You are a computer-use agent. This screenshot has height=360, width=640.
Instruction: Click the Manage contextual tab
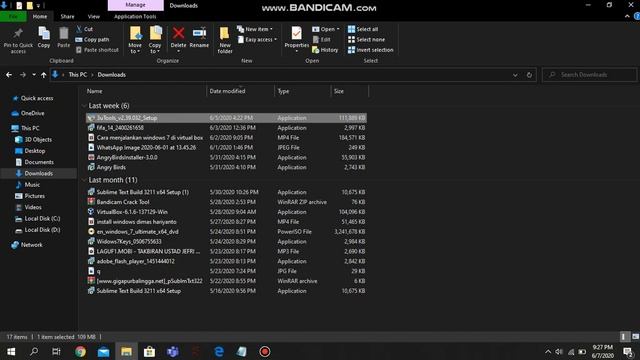pos(136,5)
